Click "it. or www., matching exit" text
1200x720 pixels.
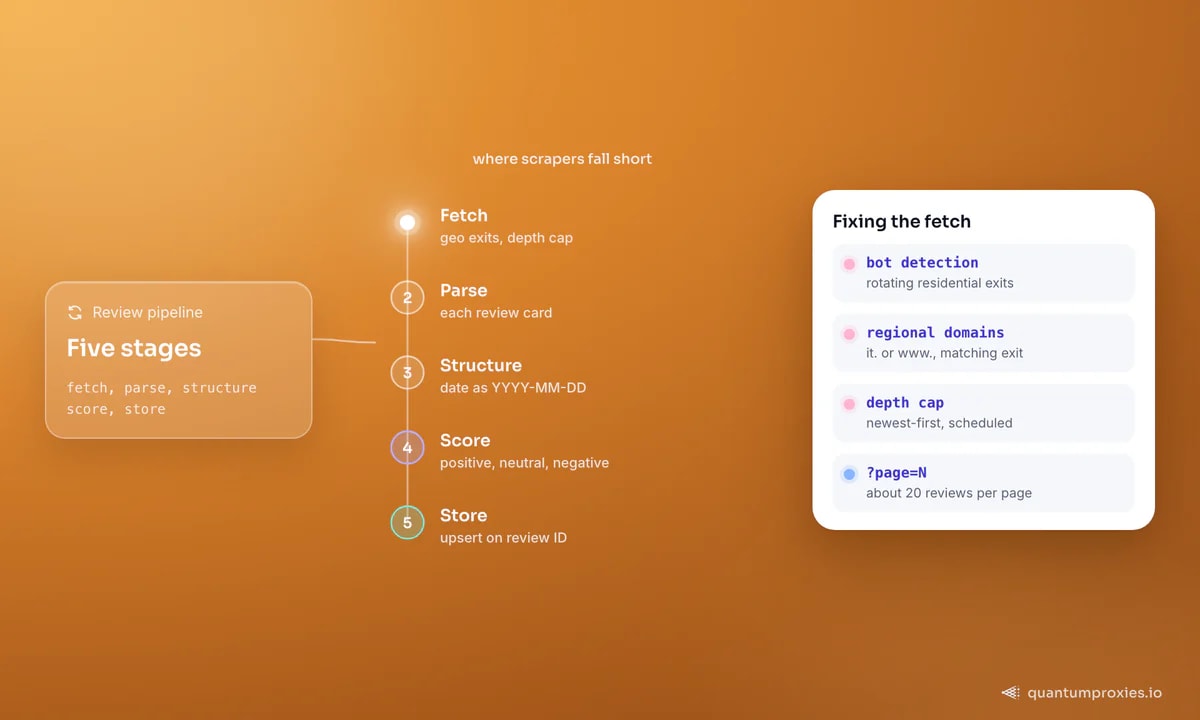point(945,353)
